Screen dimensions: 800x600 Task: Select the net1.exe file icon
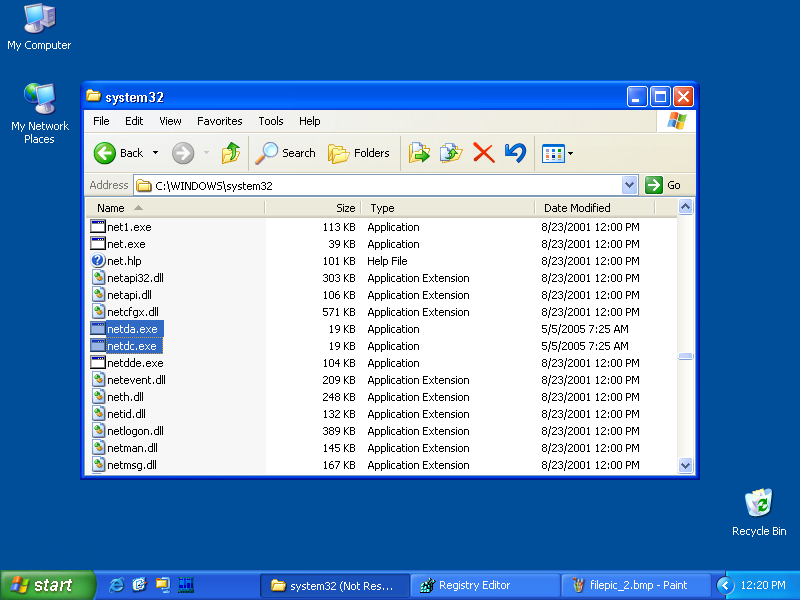(98, 227)
